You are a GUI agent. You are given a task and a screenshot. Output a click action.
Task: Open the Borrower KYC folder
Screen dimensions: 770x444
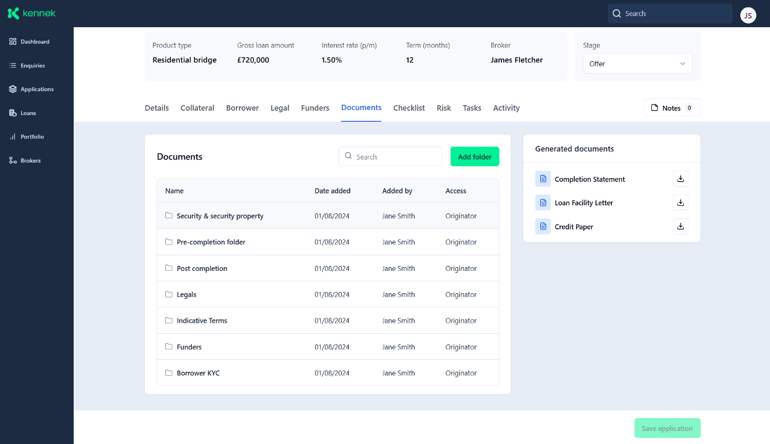[x=198, y=373]
